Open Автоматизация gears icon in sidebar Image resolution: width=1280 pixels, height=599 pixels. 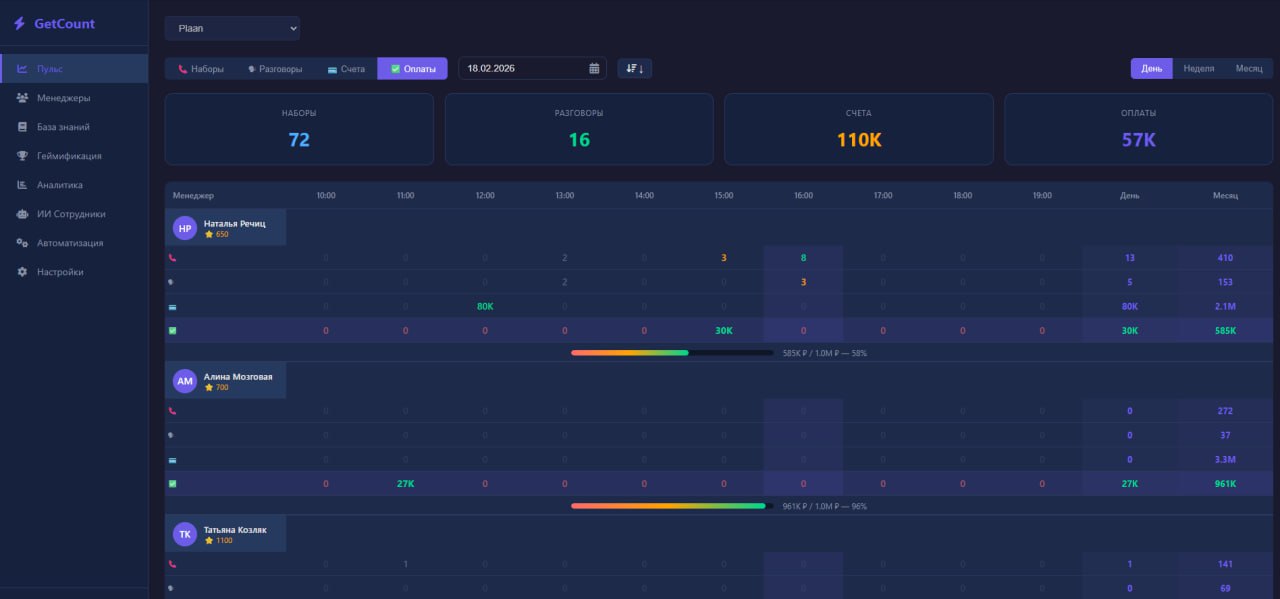22,243
